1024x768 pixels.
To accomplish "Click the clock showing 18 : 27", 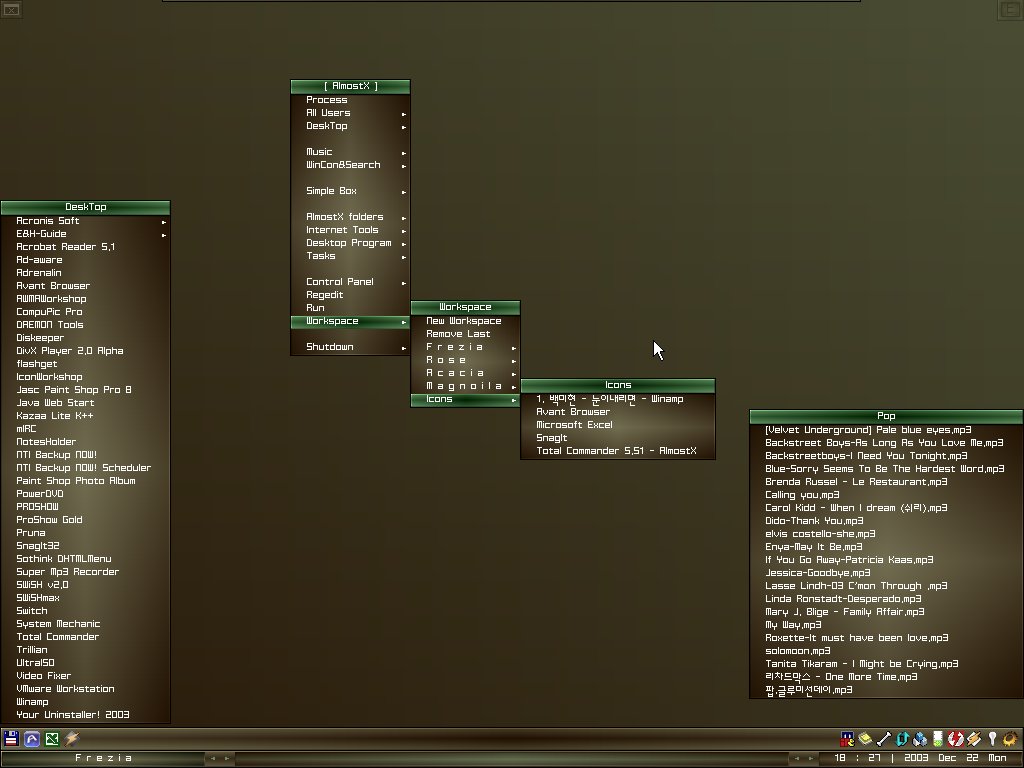I will 857,758.
